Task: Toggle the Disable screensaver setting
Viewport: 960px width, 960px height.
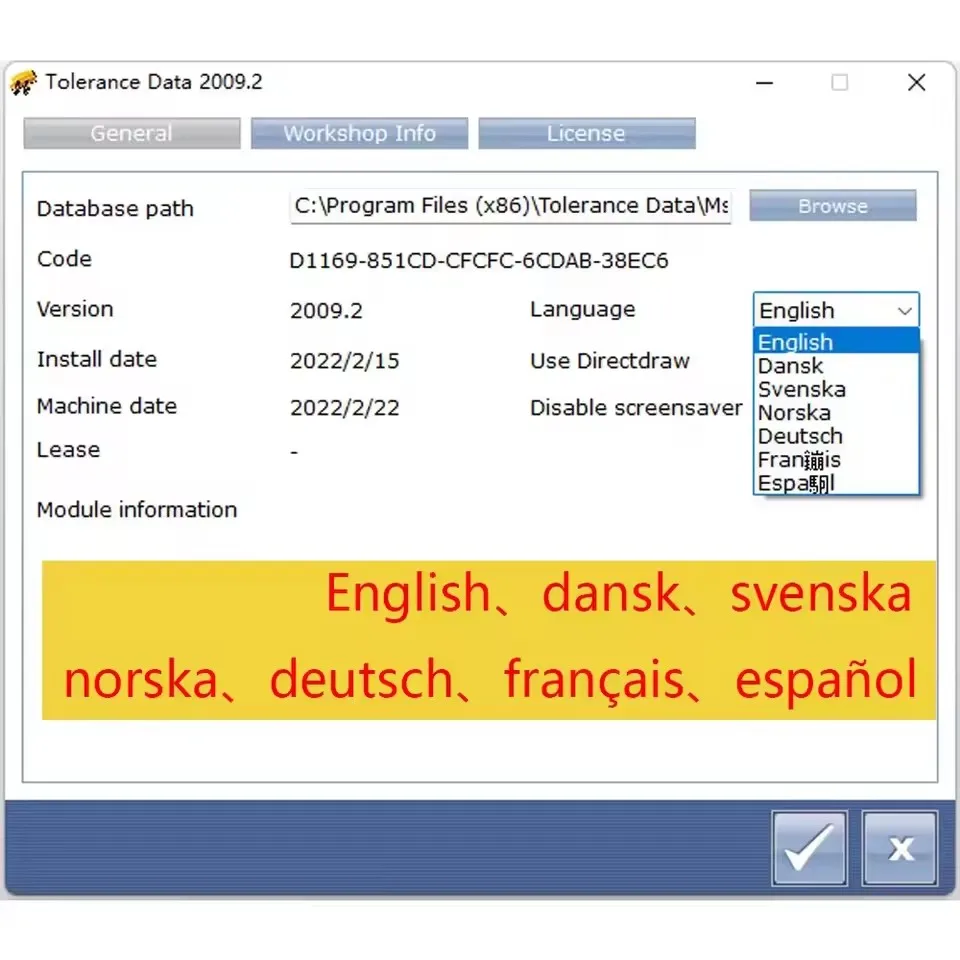Action: [x=634, y=407]
